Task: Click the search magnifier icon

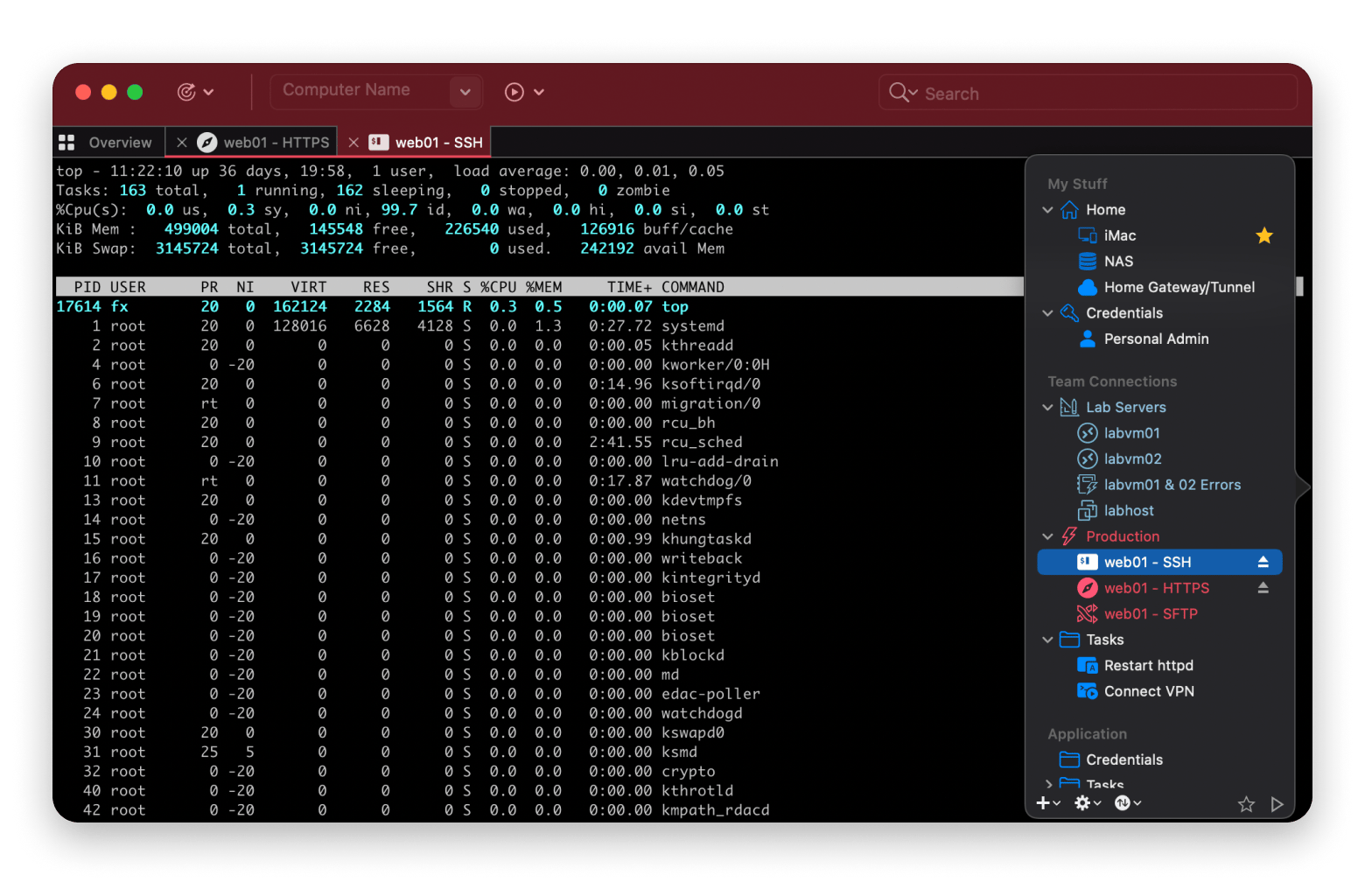Action: coord(899,93)
